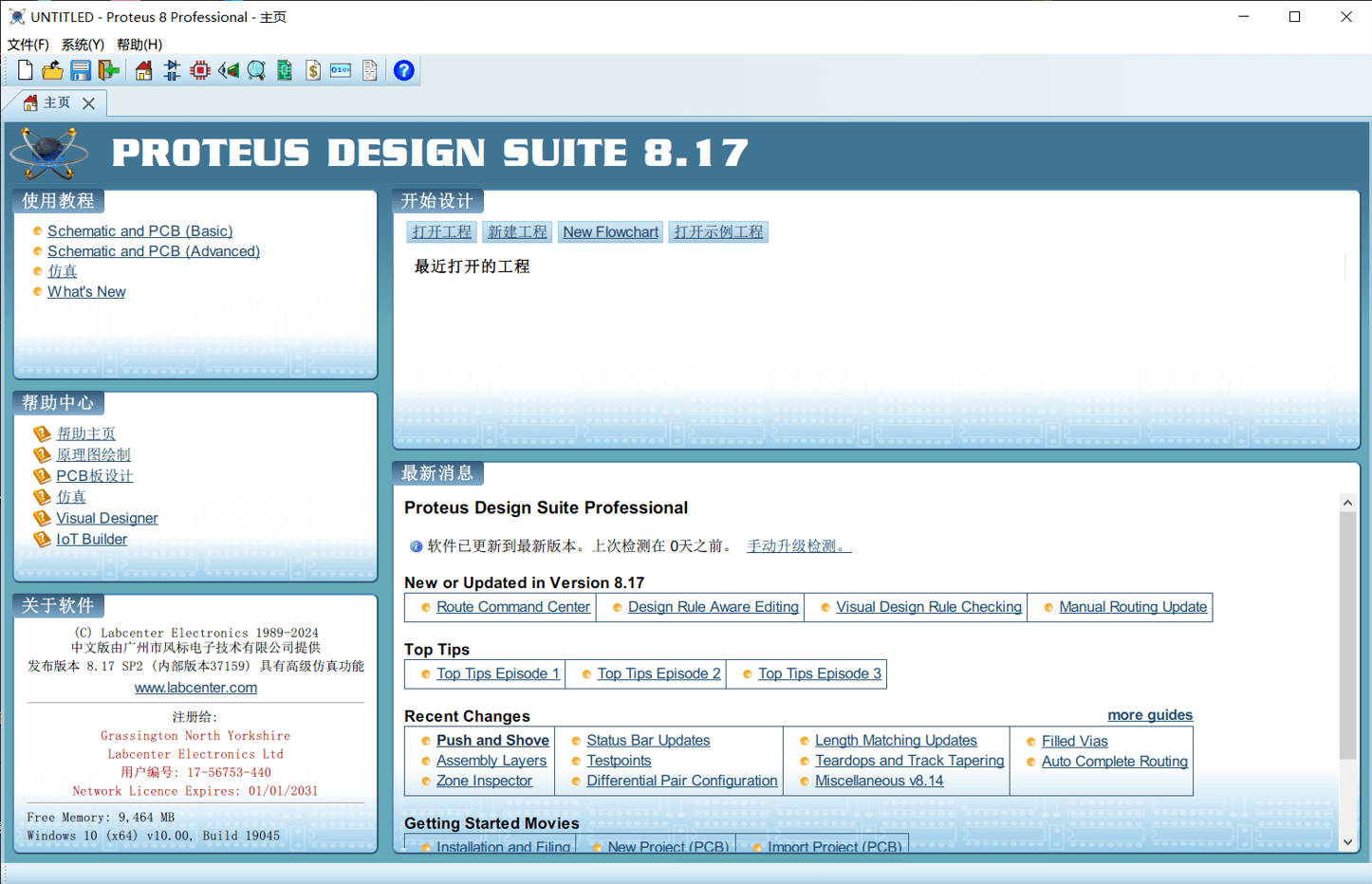Image resolution: width=1372 pixels, height=884 pixels.
Task: Open the Gerber Viewer magnifier icon
Action: pyautogui.click(x=256, y=70)
